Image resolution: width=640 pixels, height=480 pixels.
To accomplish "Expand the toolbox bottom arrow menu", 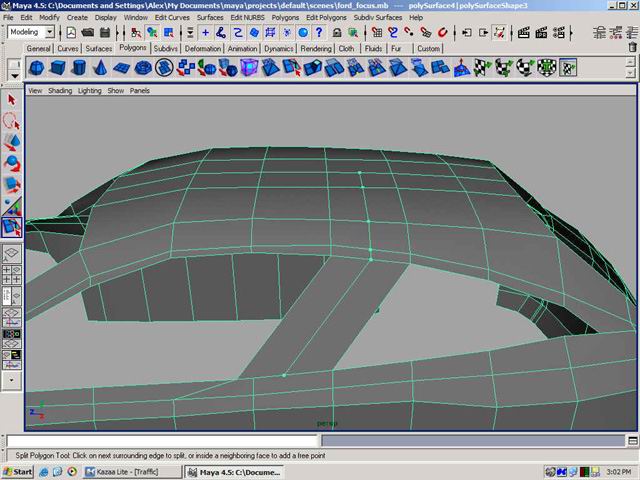I will [x=12, y=380].
